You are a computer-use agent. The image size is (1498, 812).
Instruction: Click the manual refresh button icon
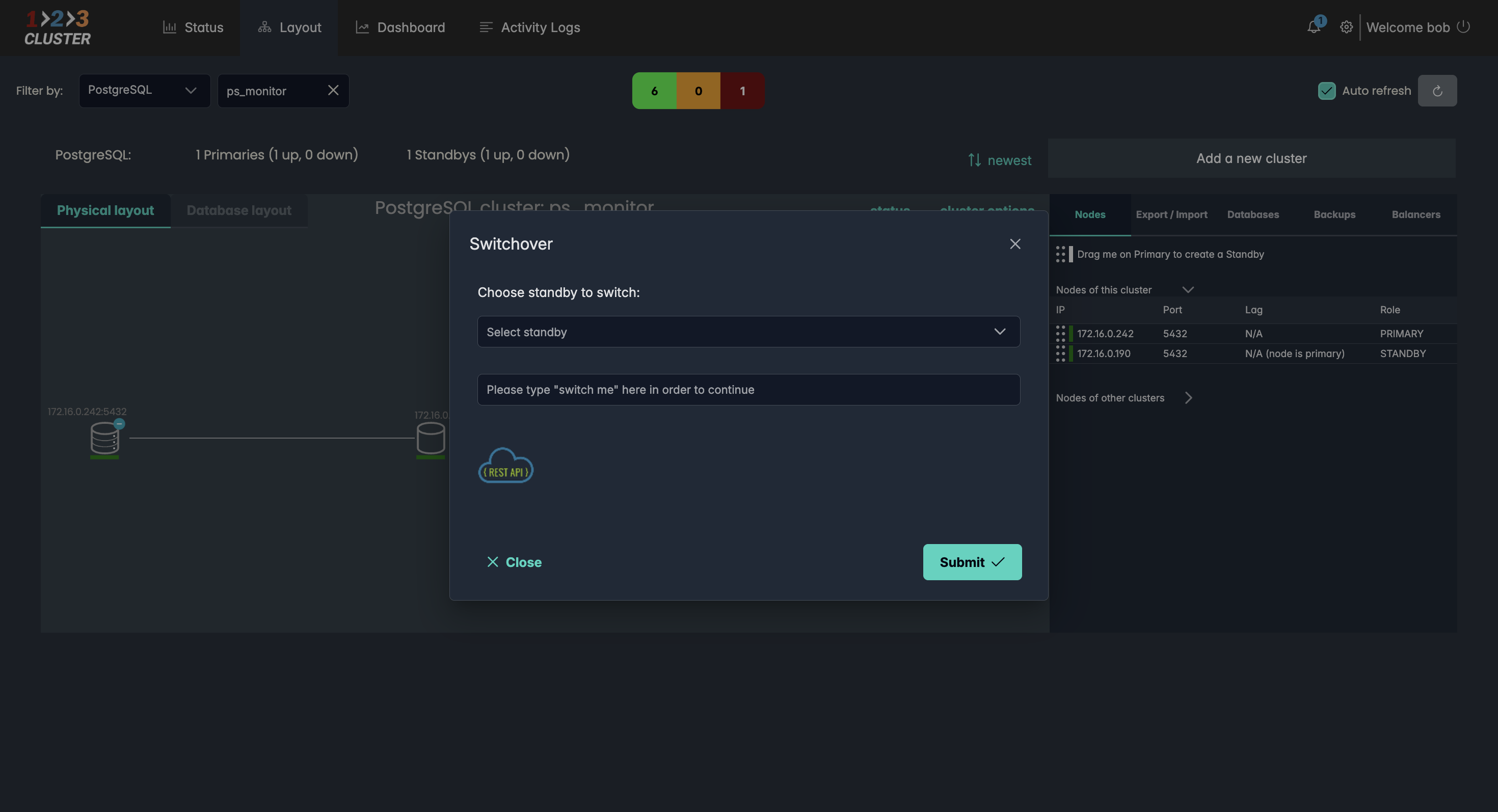(x=1437, y=91)
